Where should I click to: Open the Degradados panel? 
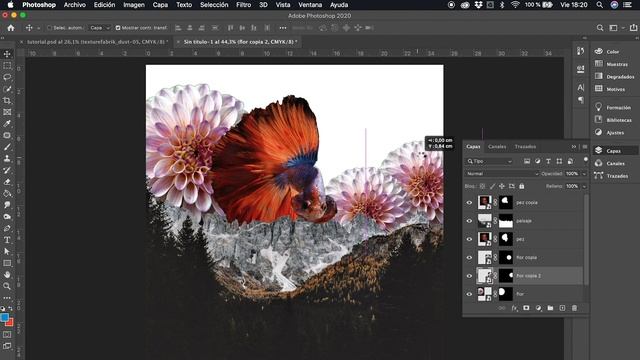[x=620, y=77]
